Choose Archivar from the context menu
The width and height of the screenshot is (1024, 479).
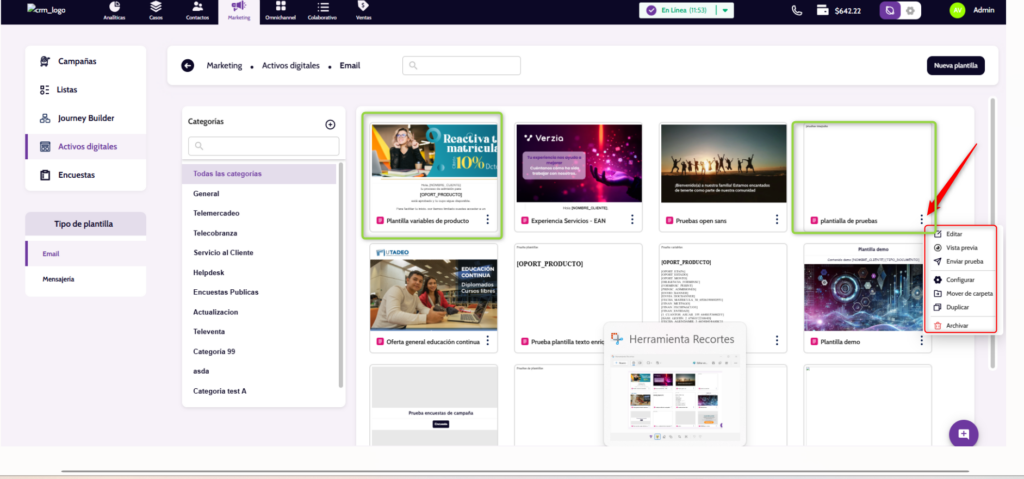click(x=957, y=326)
